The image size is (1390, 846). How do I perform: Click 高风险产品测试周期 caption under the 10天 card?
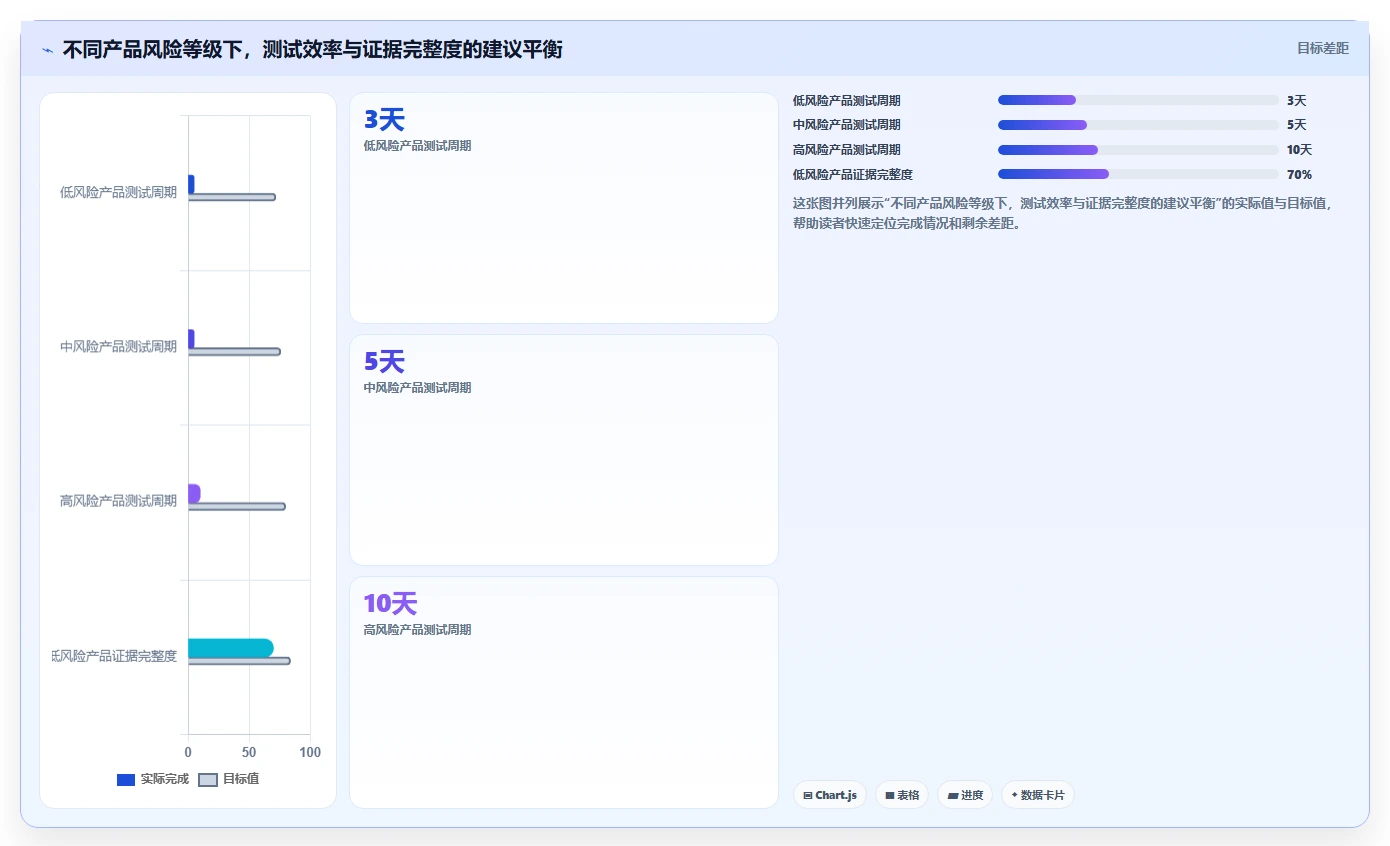point(417,630)
